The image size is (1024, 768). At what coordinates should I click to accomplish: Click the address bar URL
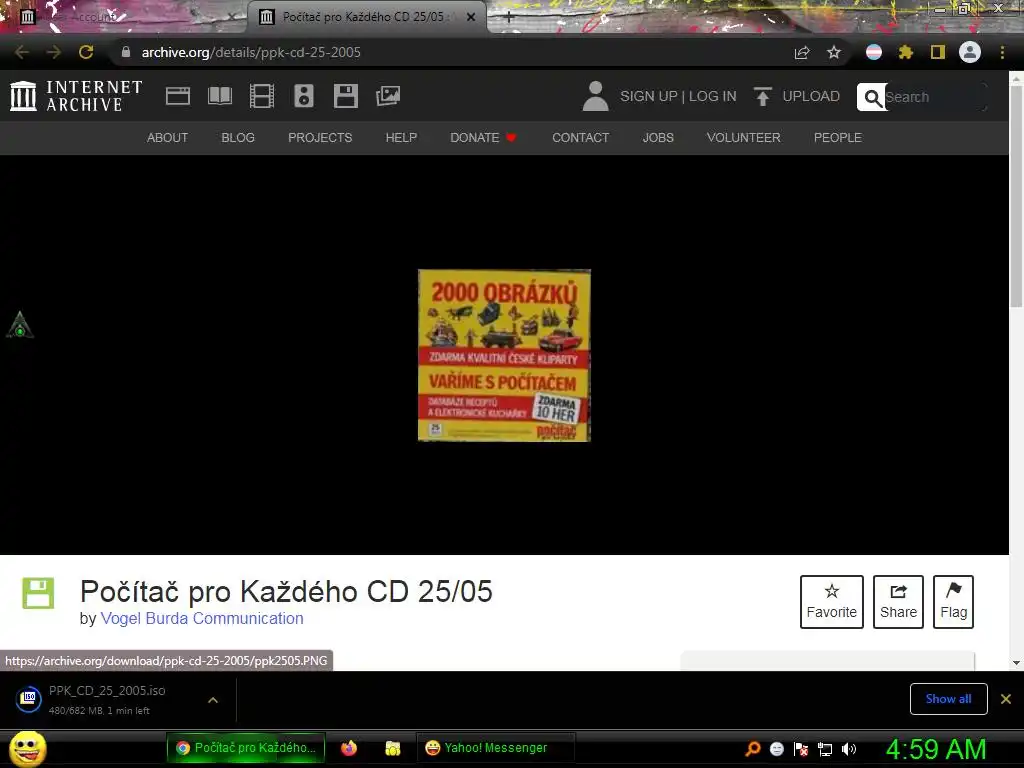pos(251,52)
